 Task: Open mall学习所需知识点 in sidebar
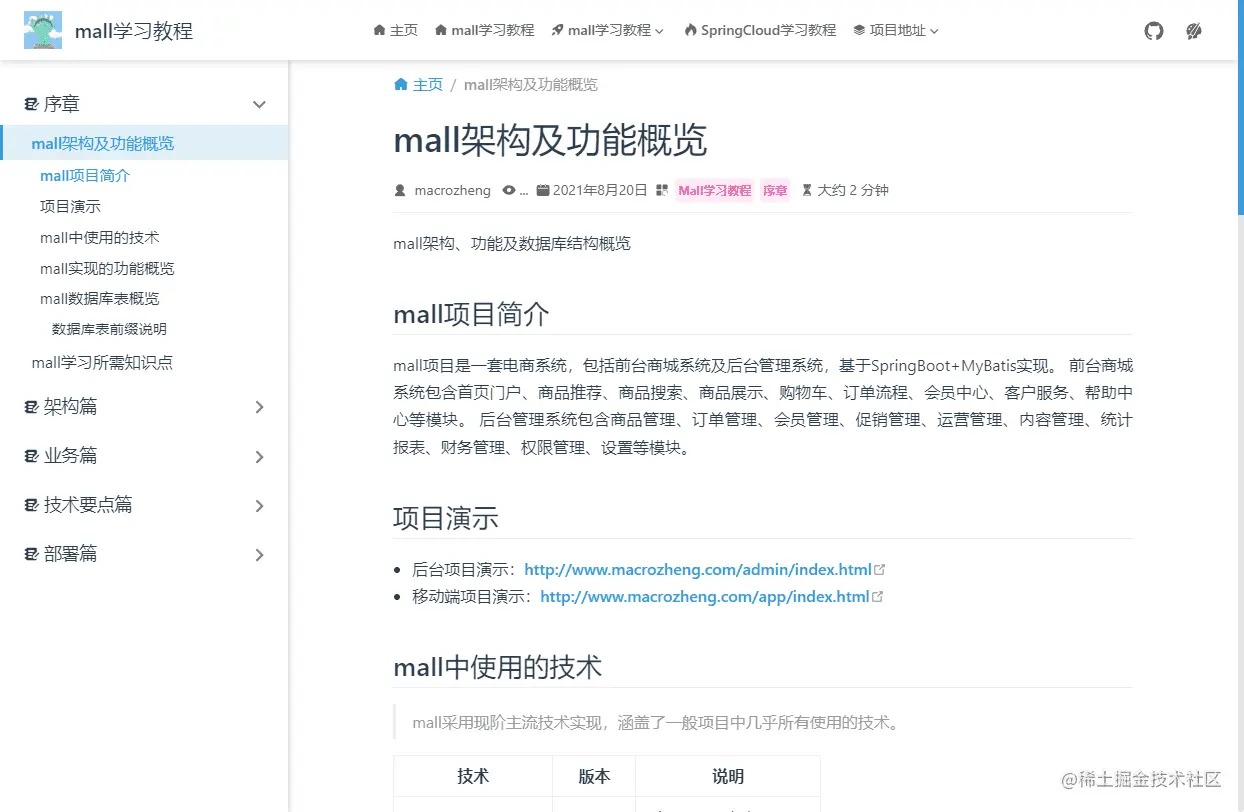[x=102, y=363]
